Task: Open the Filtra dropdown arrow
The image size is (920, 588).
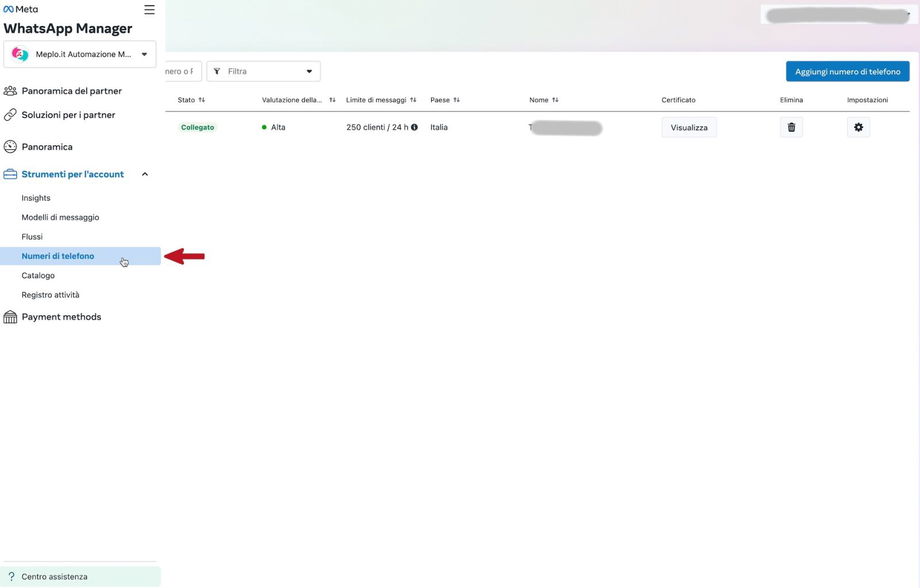Action: coord(309,72)
